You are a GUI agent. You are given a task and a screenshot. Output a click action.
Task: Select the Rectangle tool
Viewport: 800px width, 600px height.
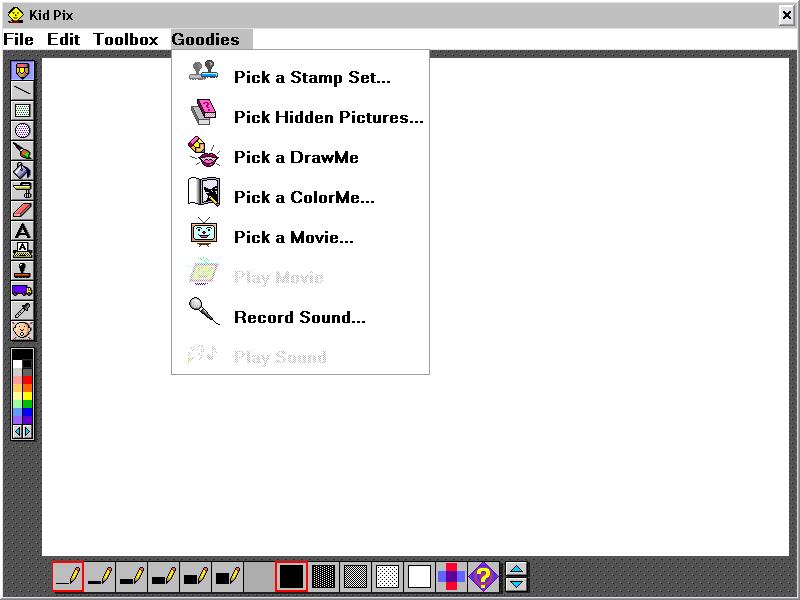pos(22,110)
